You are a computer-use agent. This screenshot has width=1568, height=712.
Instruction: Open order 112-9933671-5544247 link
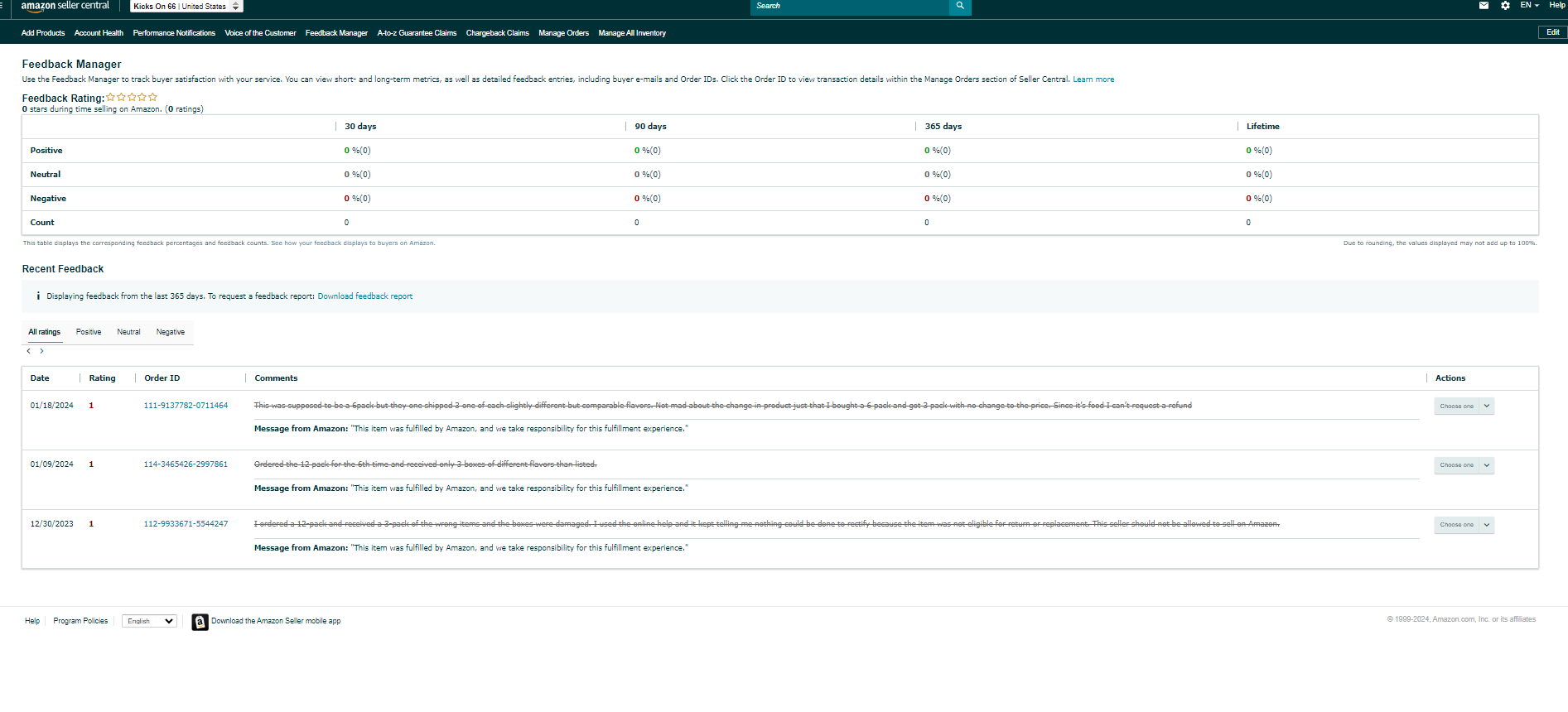click(x=186, y=524)
